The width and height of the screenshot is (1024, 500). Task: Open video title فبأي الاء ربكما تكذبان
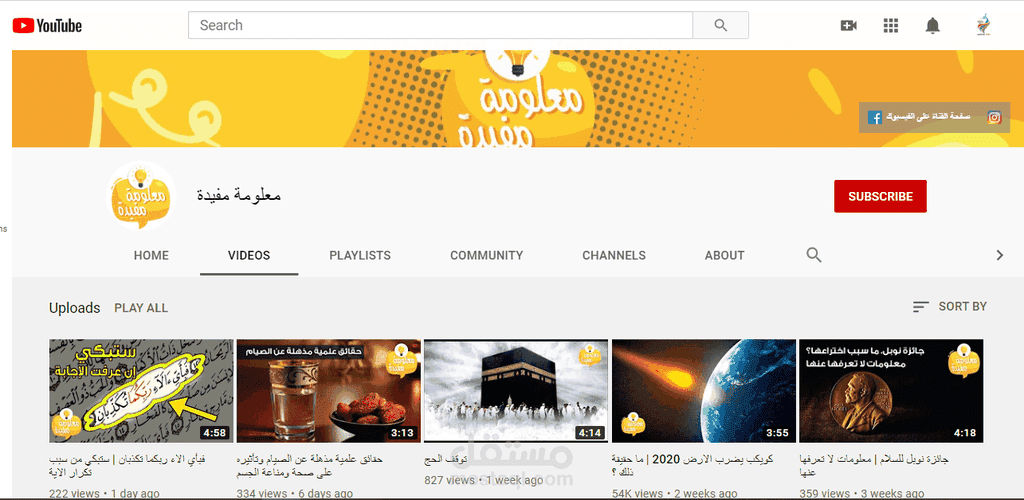click(x=127, y=465)
